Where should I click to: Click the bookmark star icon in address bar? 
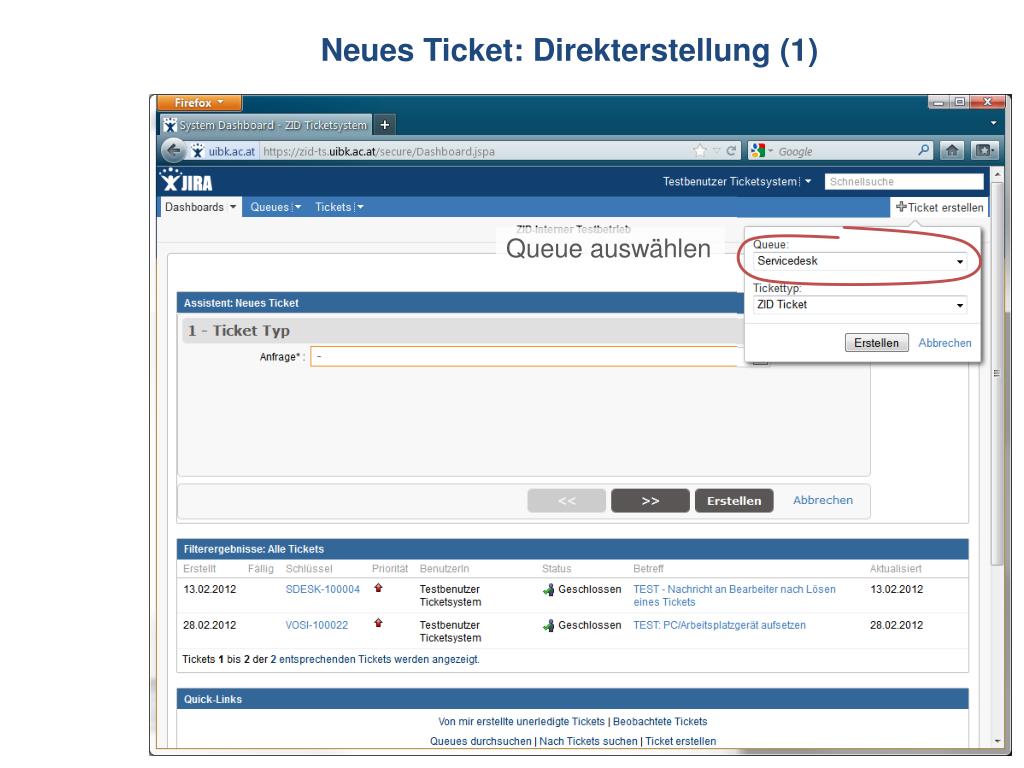tap(699, 151)
